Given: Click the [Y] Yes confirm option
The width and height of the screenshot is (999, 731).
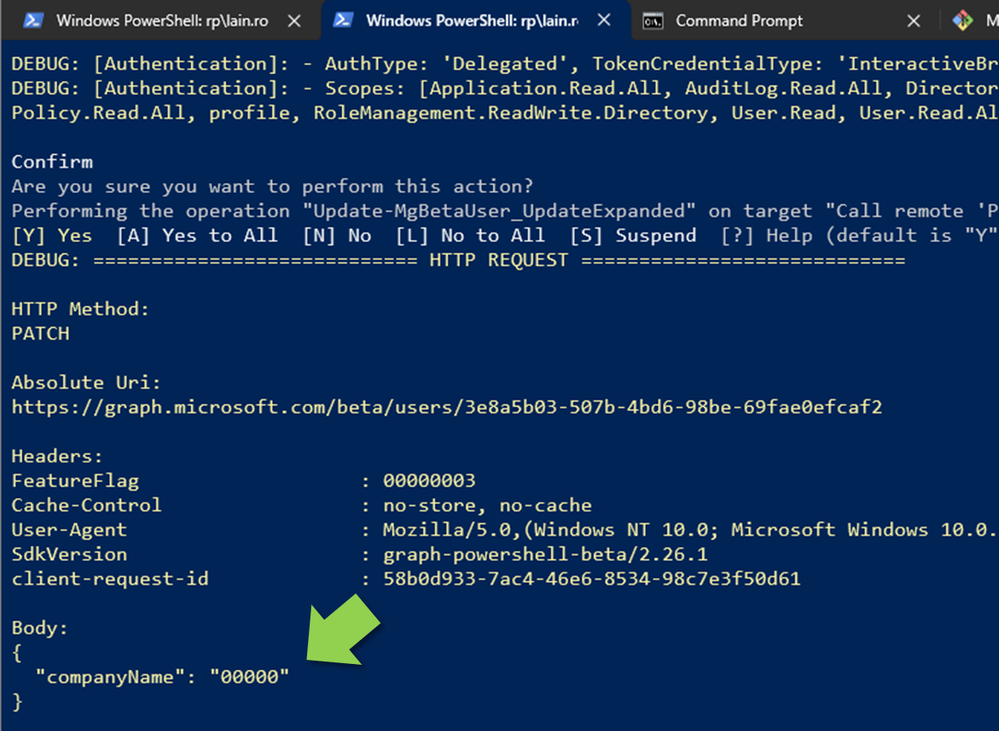Looking at the screenshot, I should coord(52,235).
